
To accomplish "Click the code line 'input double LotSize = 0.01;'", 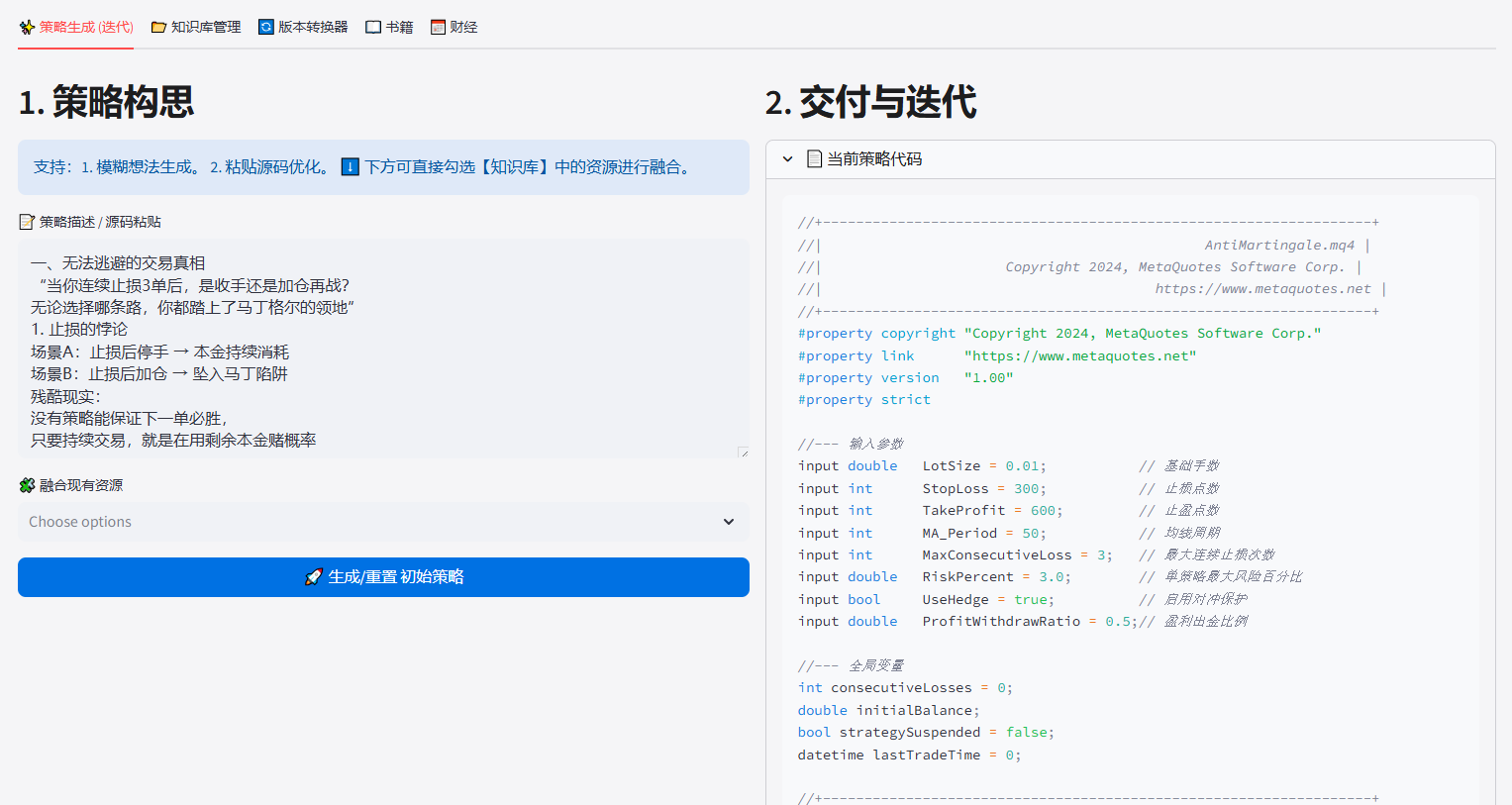I will pos(1009,466).
